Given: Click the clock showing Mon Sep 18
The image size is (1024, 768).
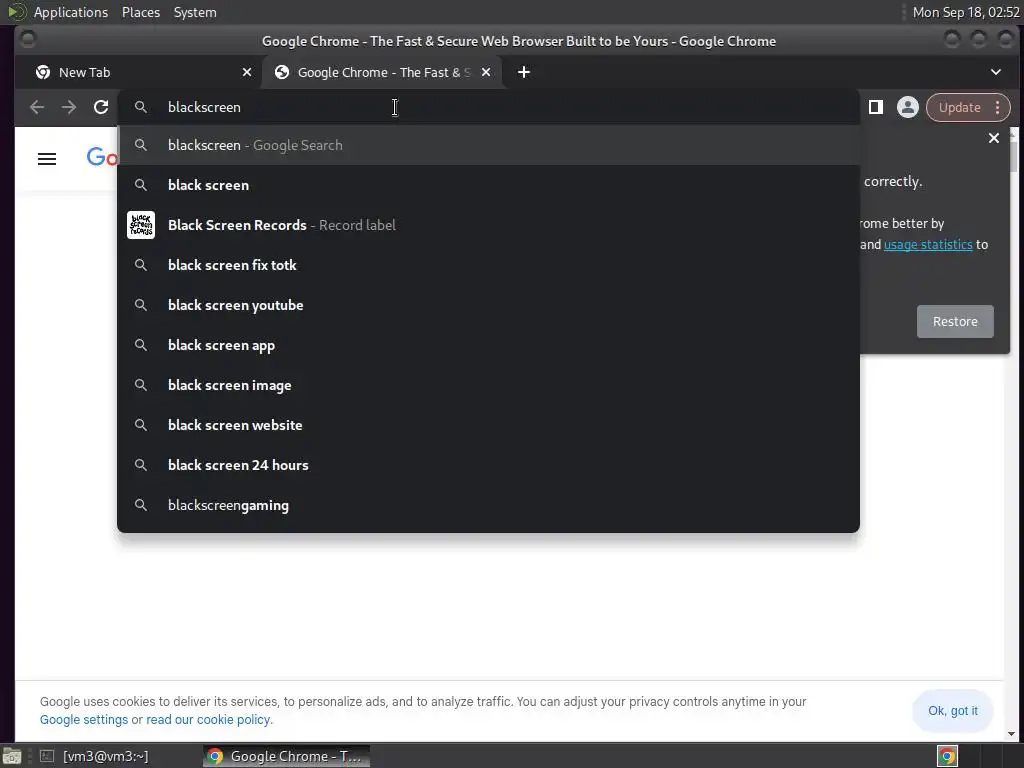Looking at the screenshot, I should 965,12.
